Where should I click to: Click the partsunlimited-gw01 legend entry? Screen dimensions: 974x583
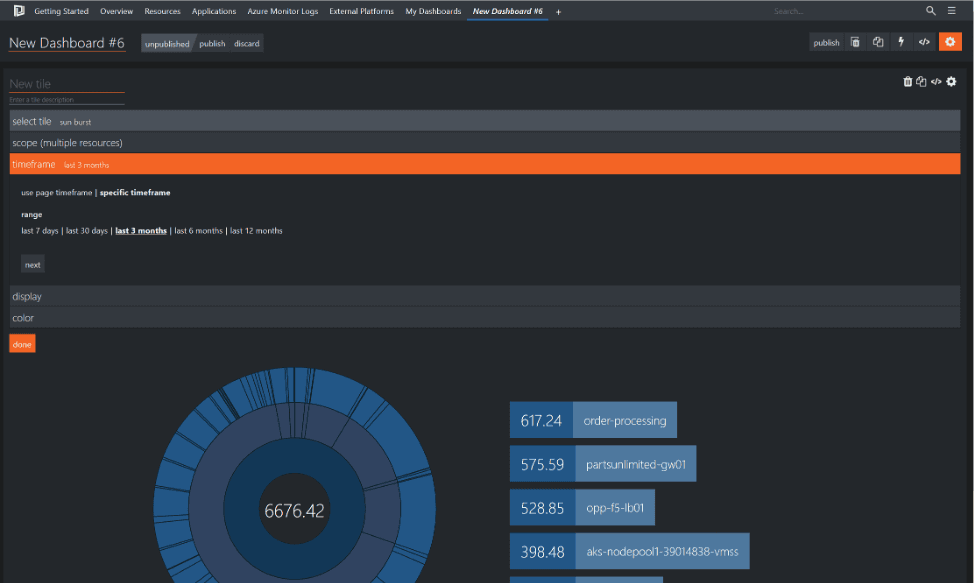(x=635, y=464)
